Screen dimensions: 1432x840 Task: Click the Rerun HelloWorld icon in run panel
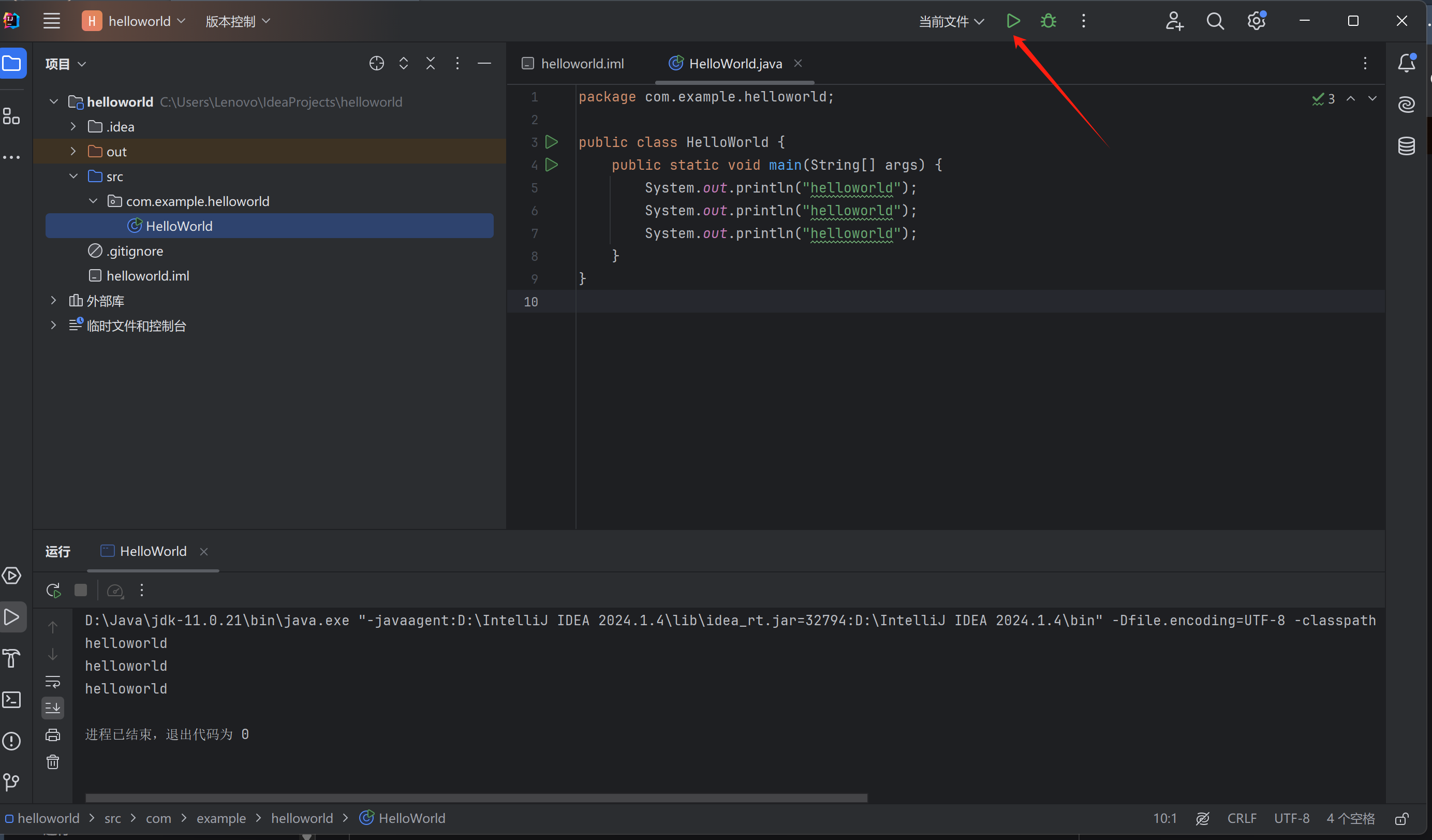(x=53, y=591)
